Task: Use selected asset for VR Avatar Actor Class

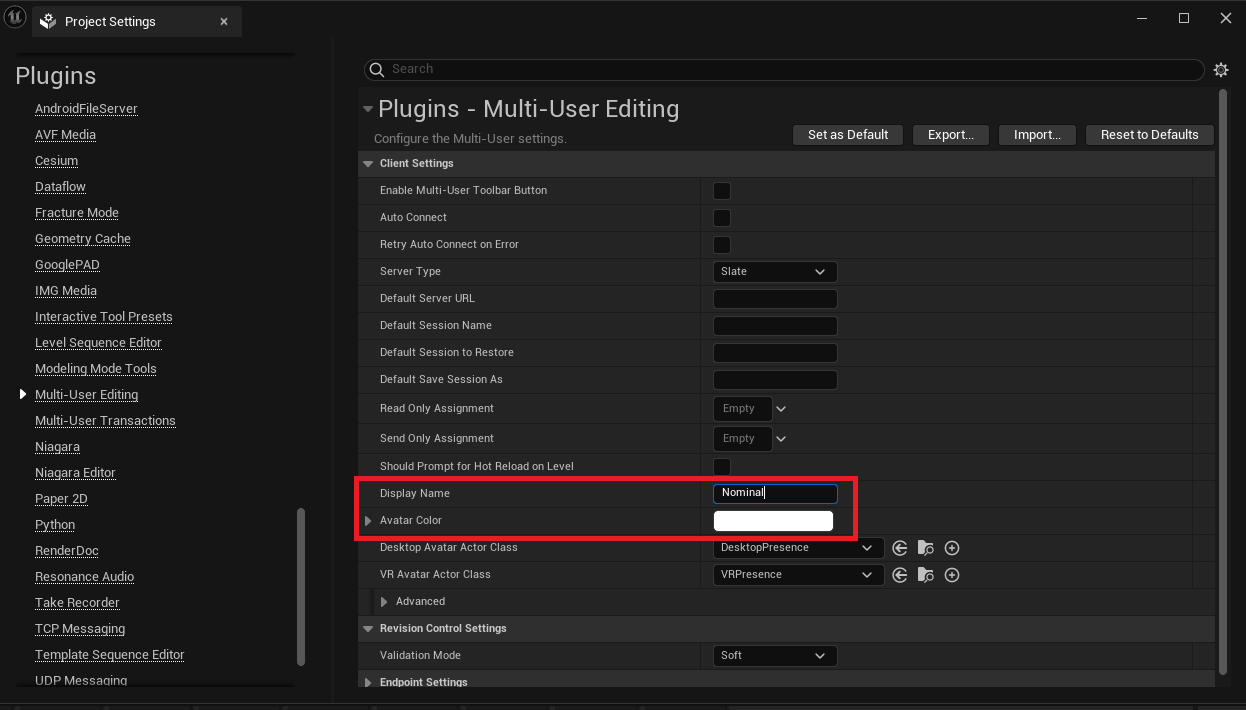Action: tap(899, 574)
